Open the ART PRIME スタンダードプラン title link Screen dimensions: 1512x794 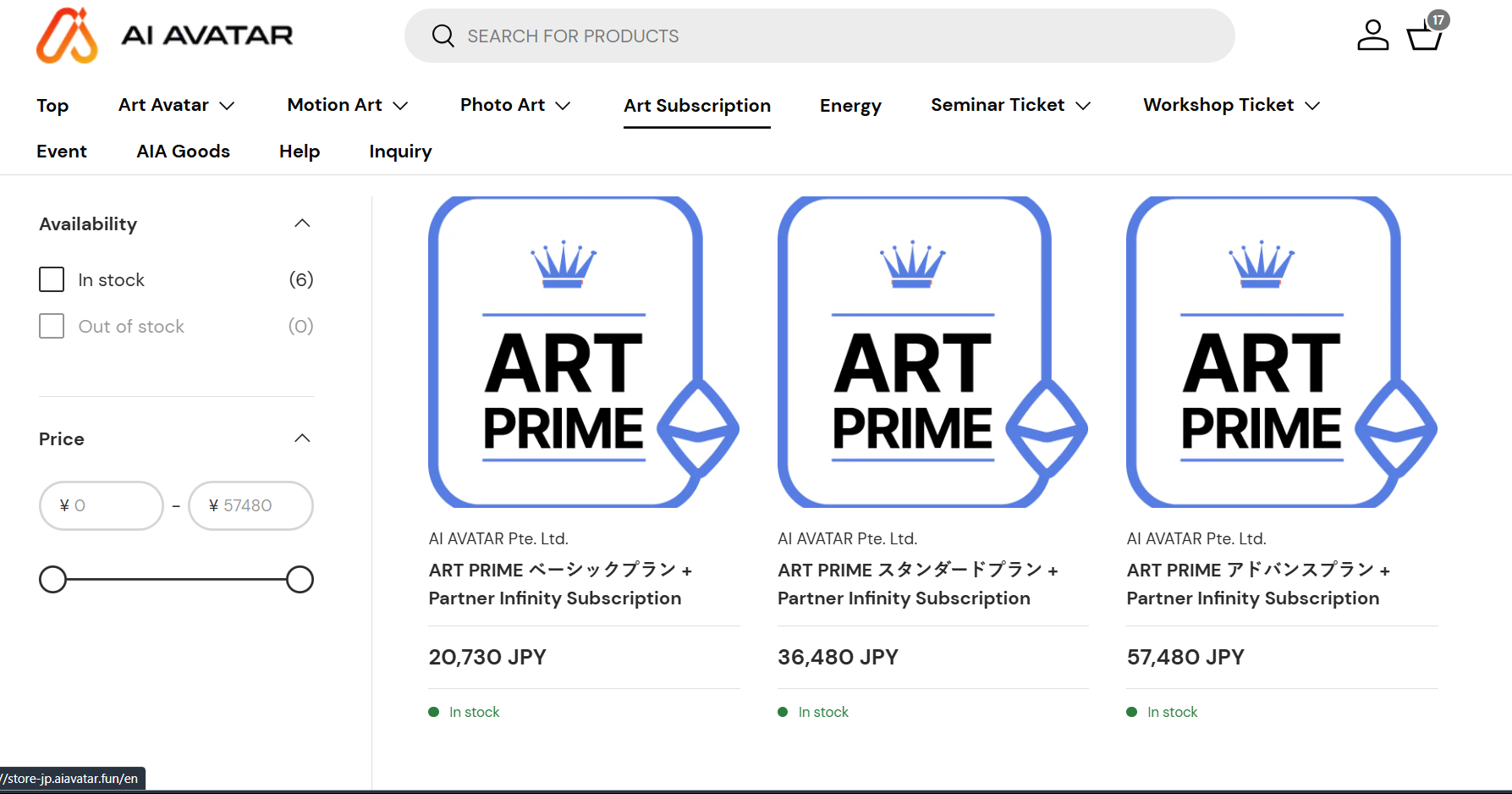coord(918,584)
